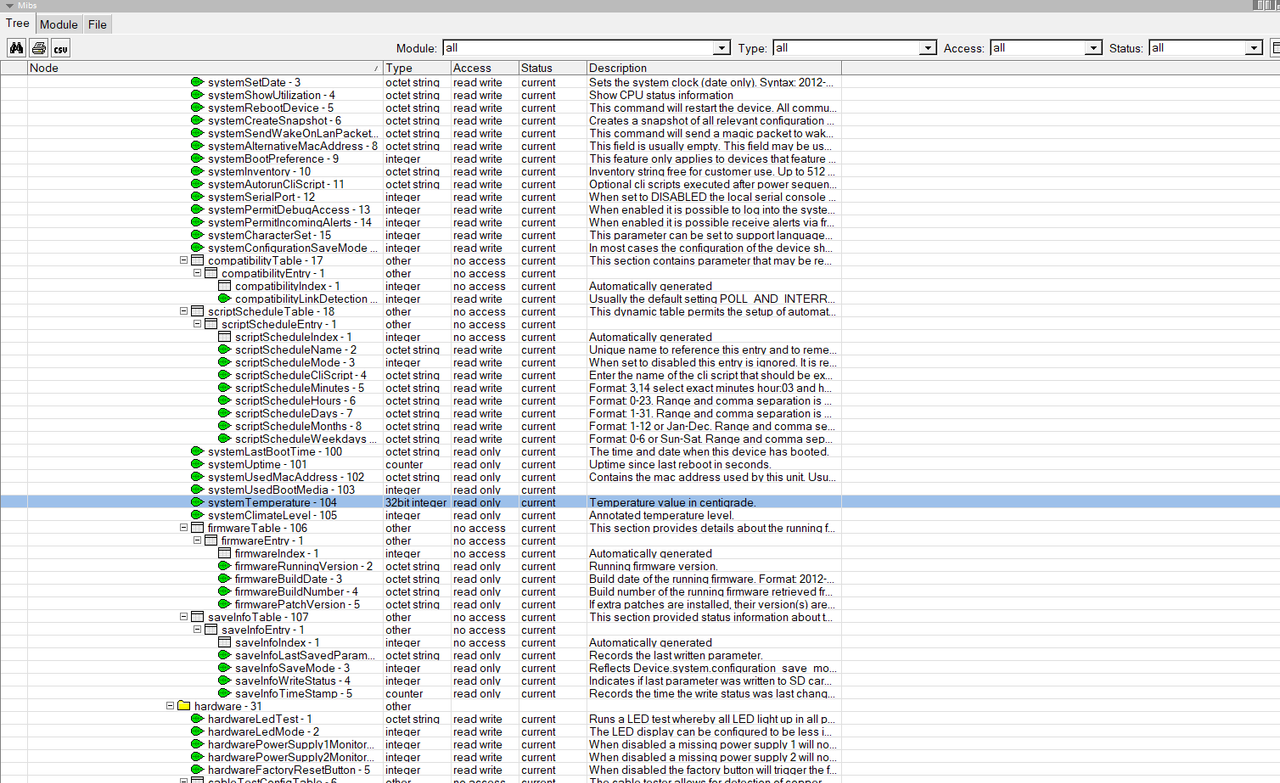Screen dimensions: 1280x783
Task: Click table icon of firmwareTable - 106
Action: coord(197,528)
